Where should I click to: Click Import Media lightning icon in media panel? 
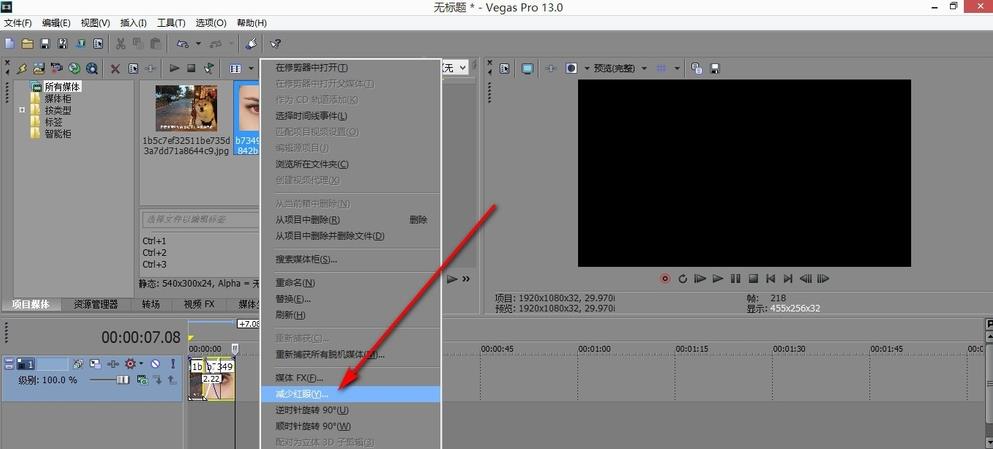(x=22, y=68)
